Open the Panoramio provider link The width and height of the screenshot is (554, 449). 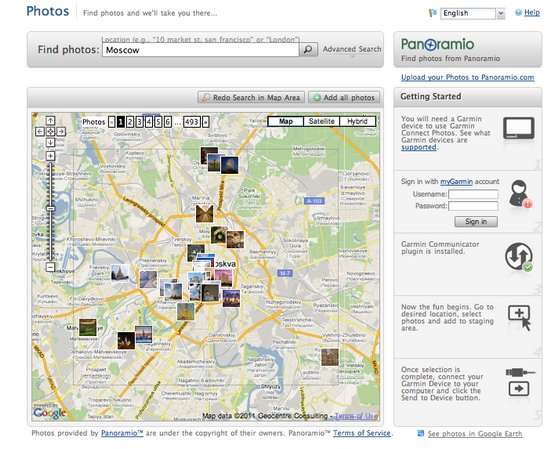[122, 433]
